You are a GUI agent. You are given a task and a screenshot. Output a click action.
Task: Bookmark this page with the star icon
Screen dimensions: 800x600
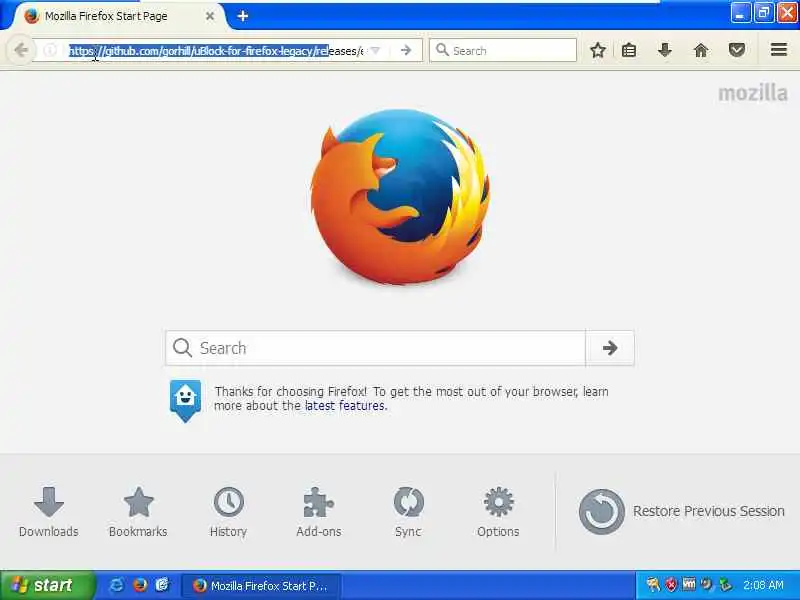pos(597,50)
